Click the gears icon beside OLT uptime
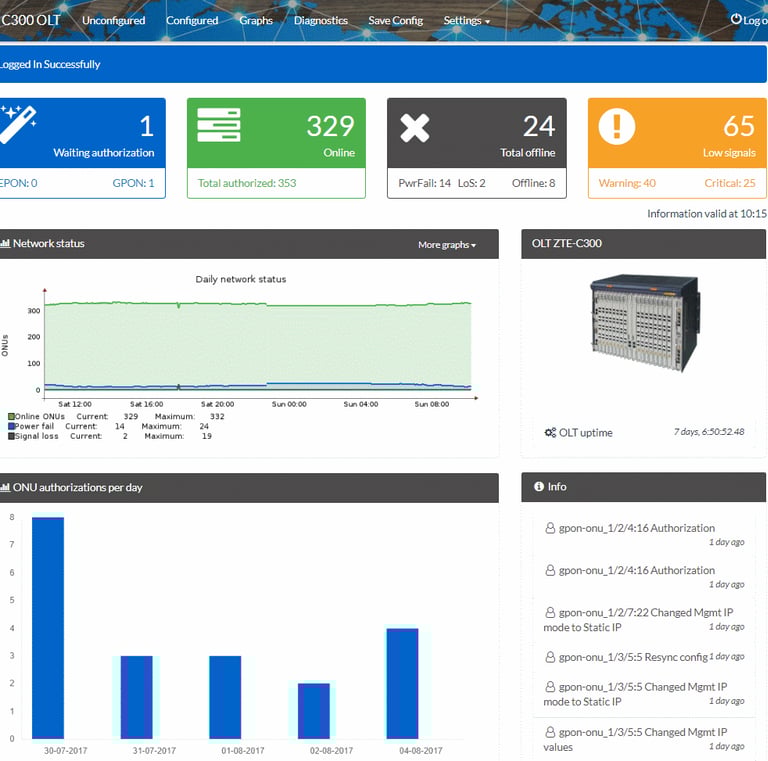Image resolution: width=768 pixels, height=761 pixels. click(550, 432)
